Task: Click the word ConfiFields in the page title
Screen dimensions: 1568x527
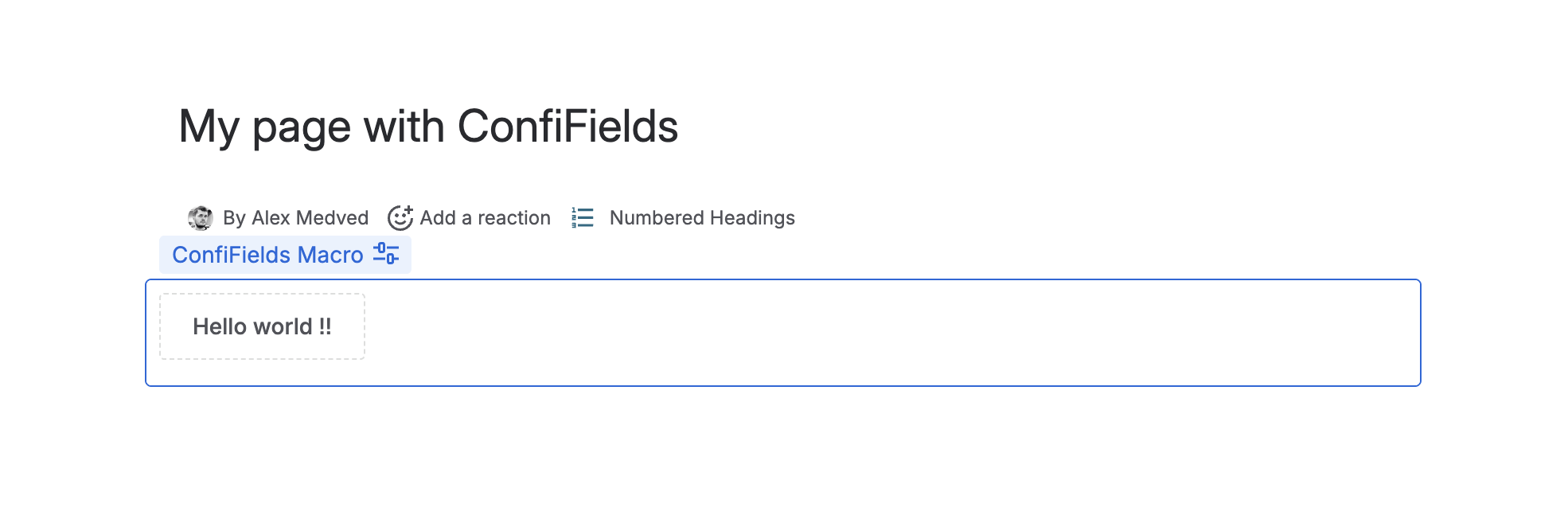Action: [568, 127]
